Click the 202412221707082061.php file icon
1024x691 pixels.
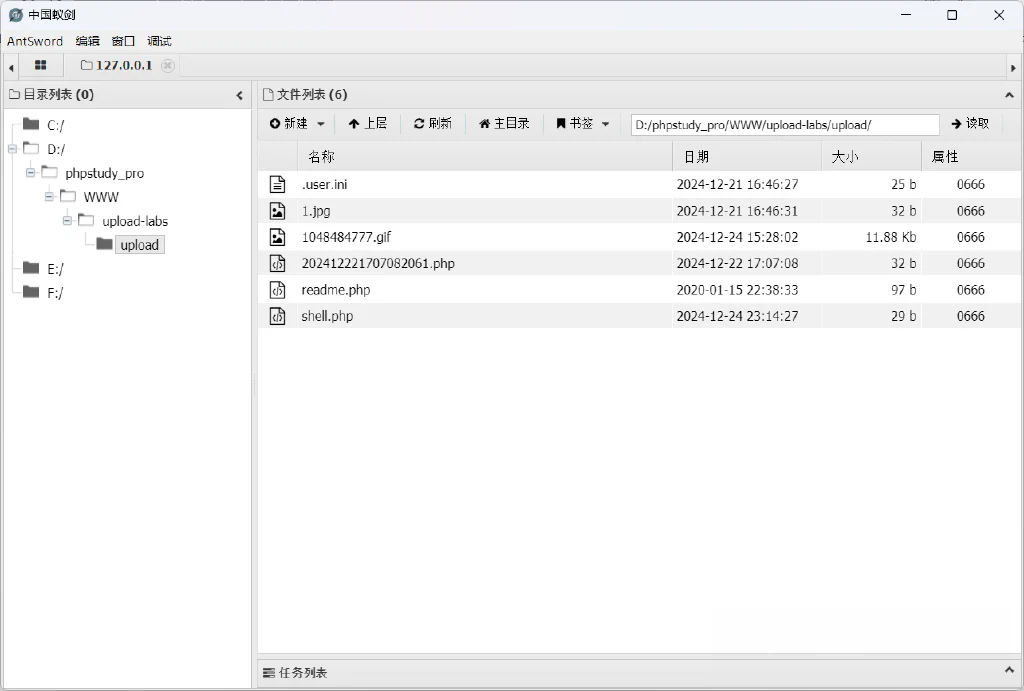pos(278,263)
